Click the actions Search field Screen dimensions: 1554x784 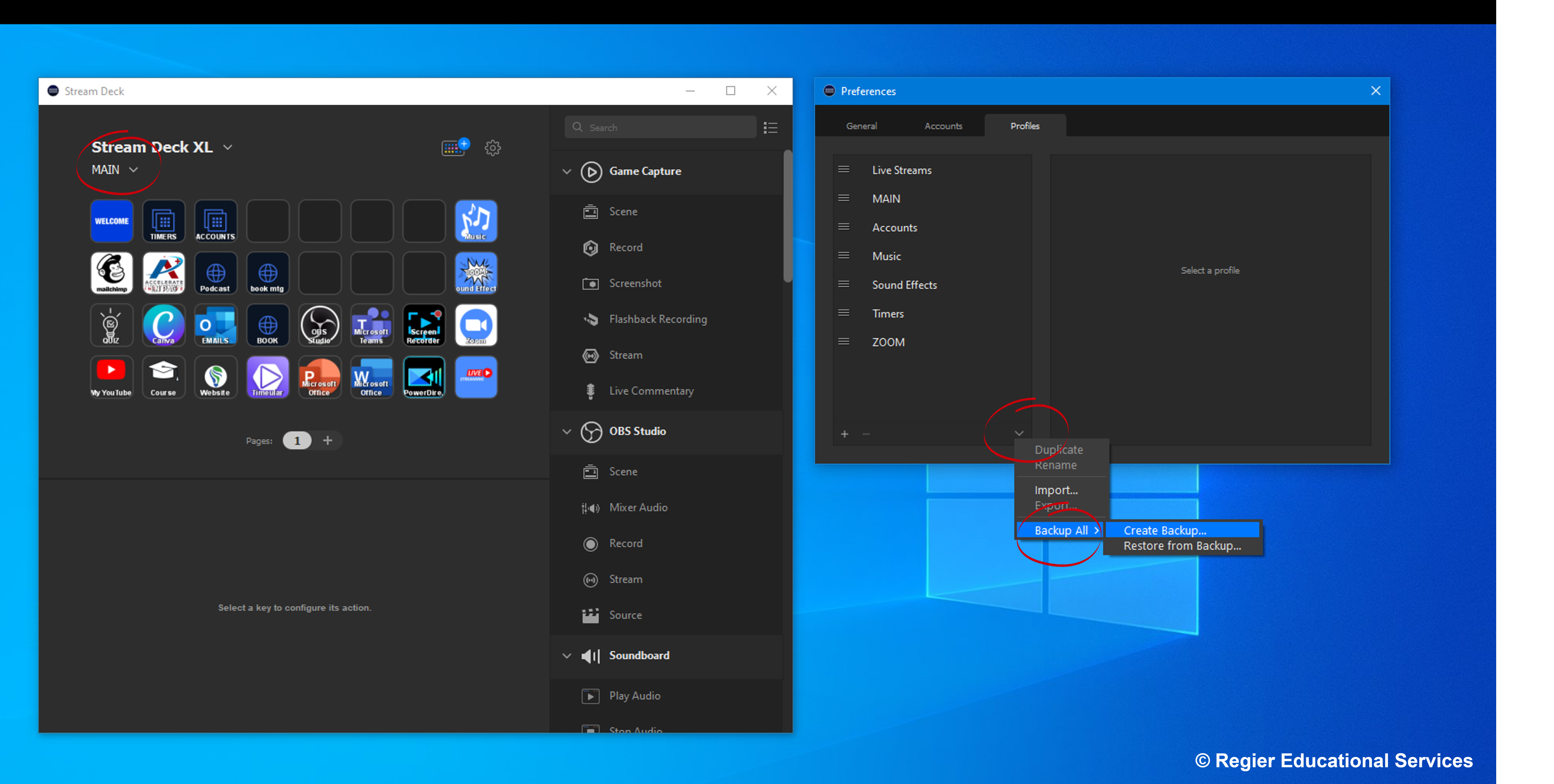660,127
